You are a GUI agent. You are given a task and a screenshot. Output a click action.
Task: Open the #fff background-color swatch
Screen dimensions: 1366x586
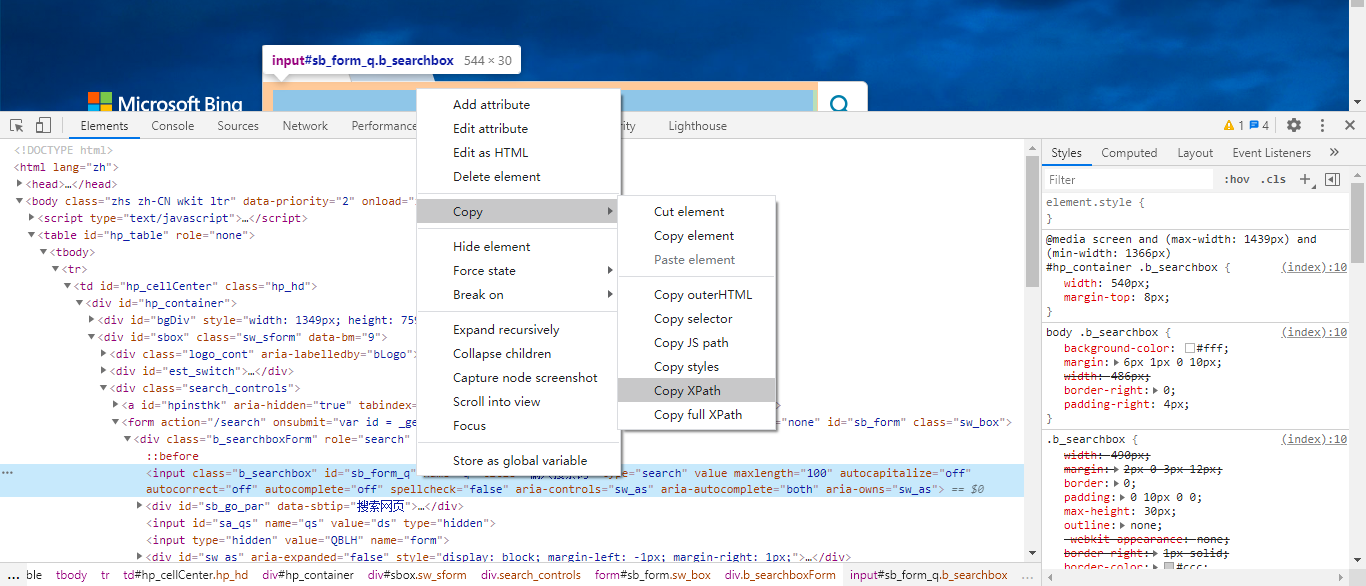[1190, 348]
